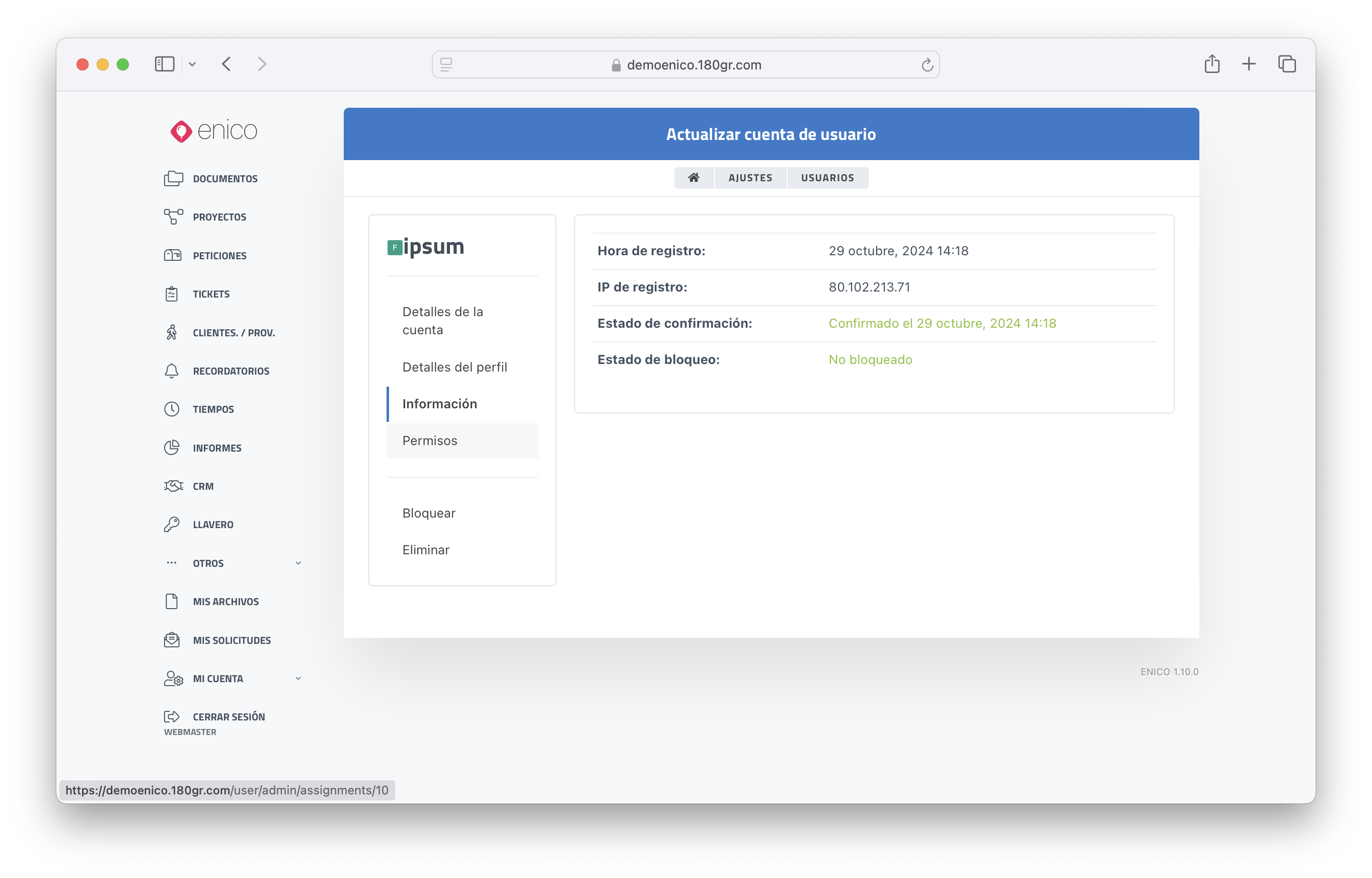
Task: Expand the Otros menu chevron
Action: pos(298,563)
